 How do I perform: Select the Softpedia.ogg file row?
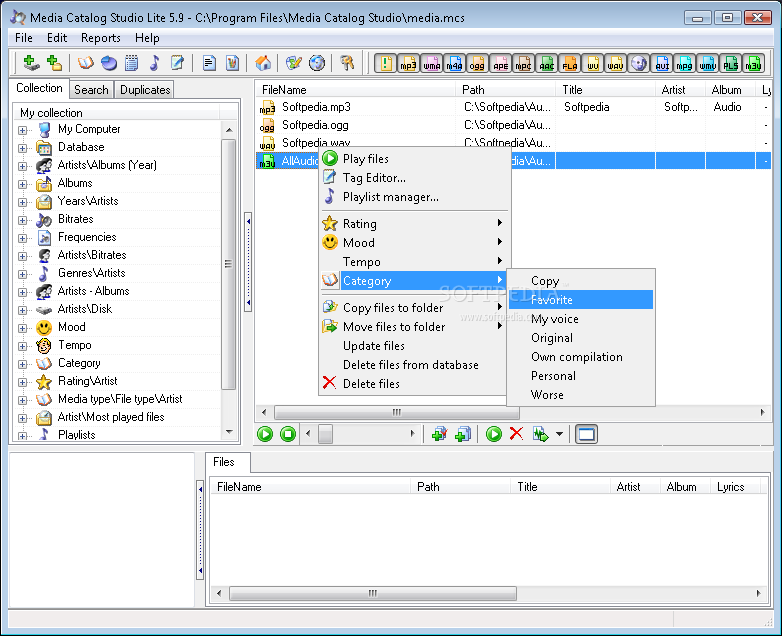click(x=513, y=125)
